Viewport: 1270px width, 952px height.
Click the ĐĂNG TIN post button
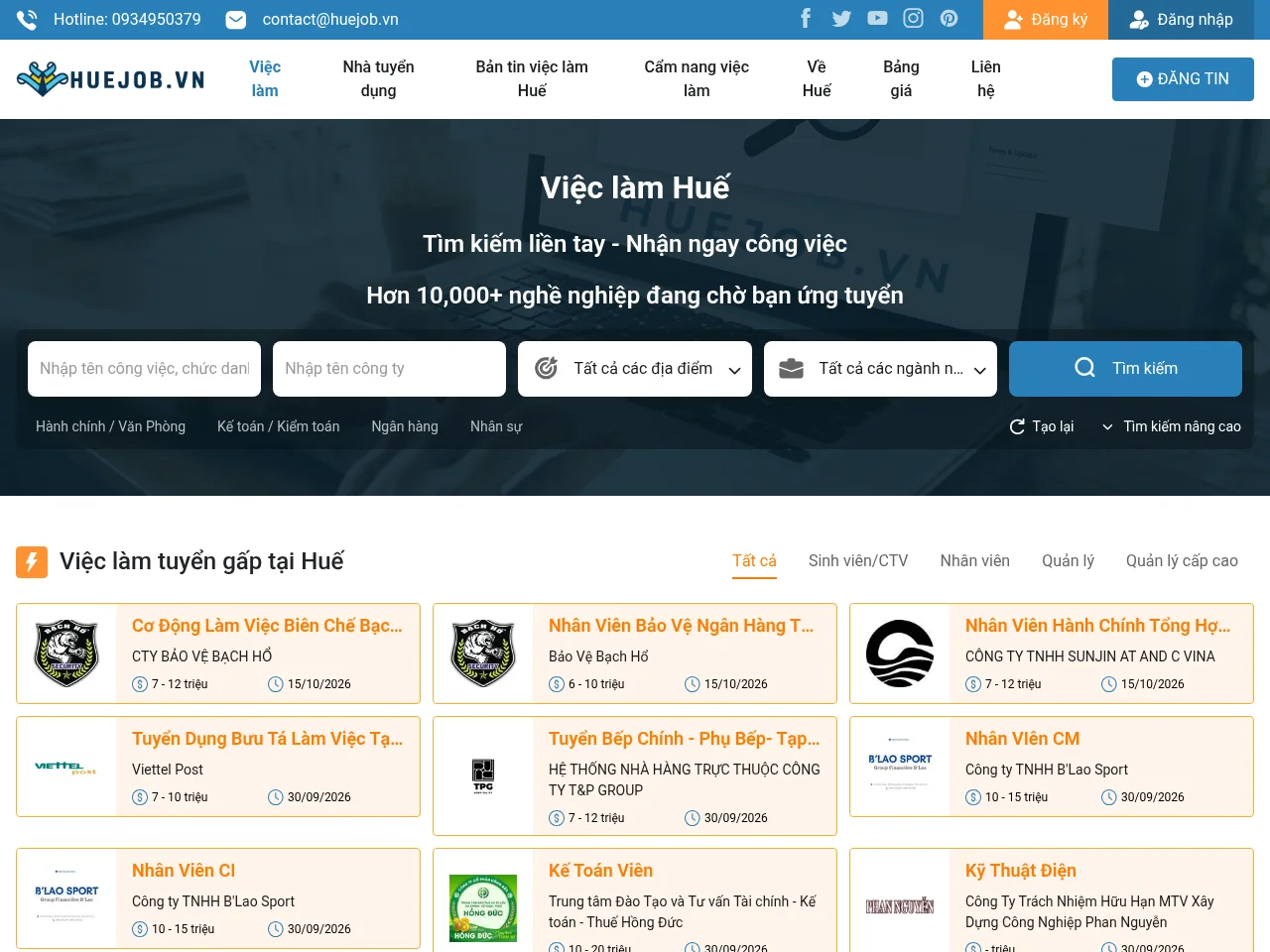click(1183, 79)
